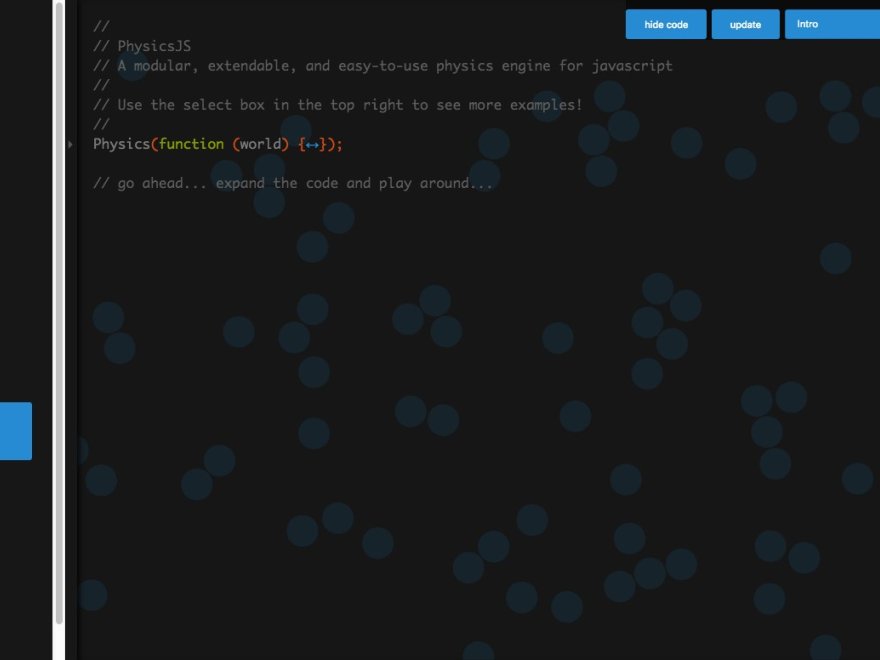Click the go ahead expand comment line
880x660 pixels.
(x=293, y=182)
